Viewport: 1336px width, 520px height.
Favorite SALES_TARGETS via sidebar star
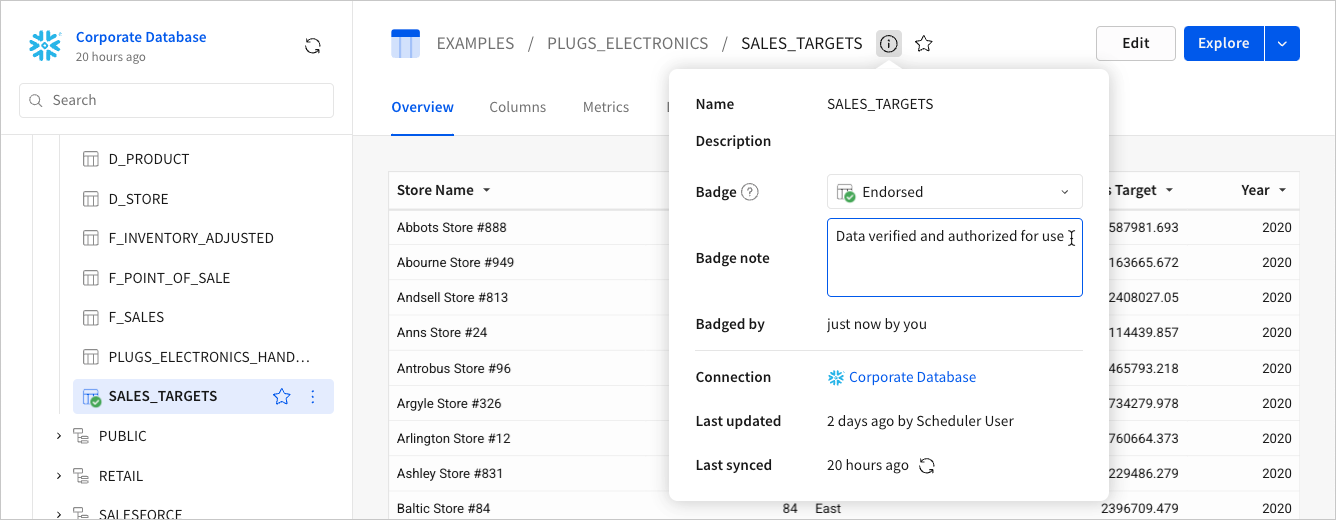[x=282, y=397]
